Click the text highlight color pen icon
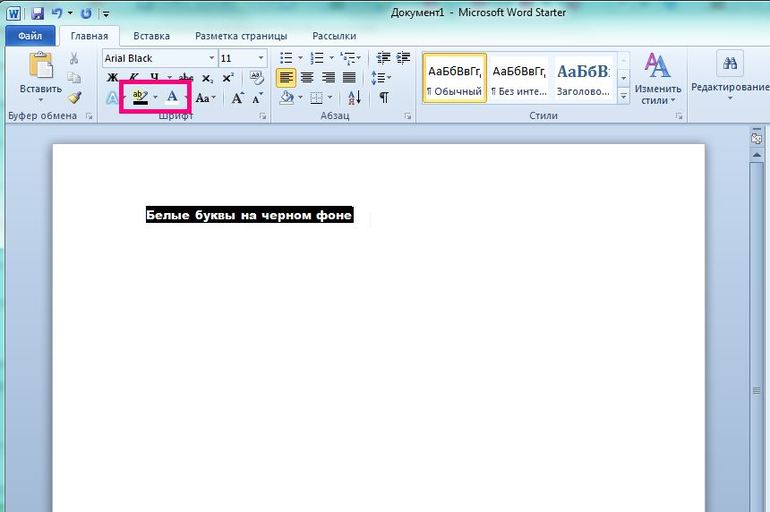770x512 pixels. tap(140, 97)
